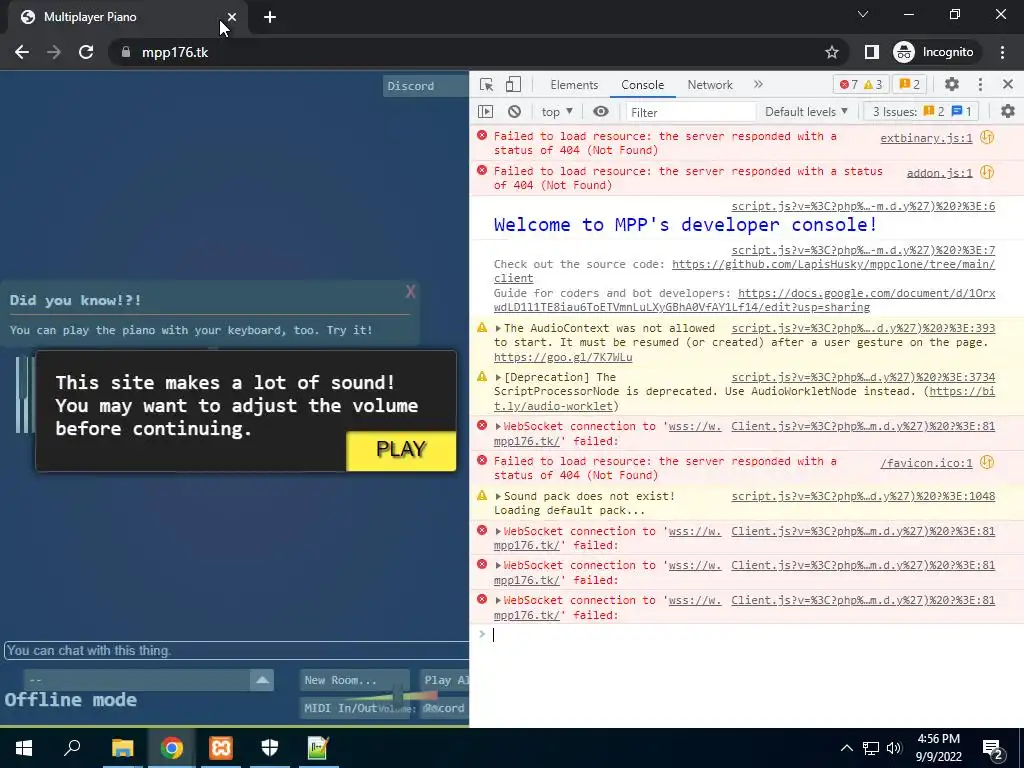The width and height of the screenshot is (1024, 768).
Task: Click the New Room... button
Action: tap(355, 680)
